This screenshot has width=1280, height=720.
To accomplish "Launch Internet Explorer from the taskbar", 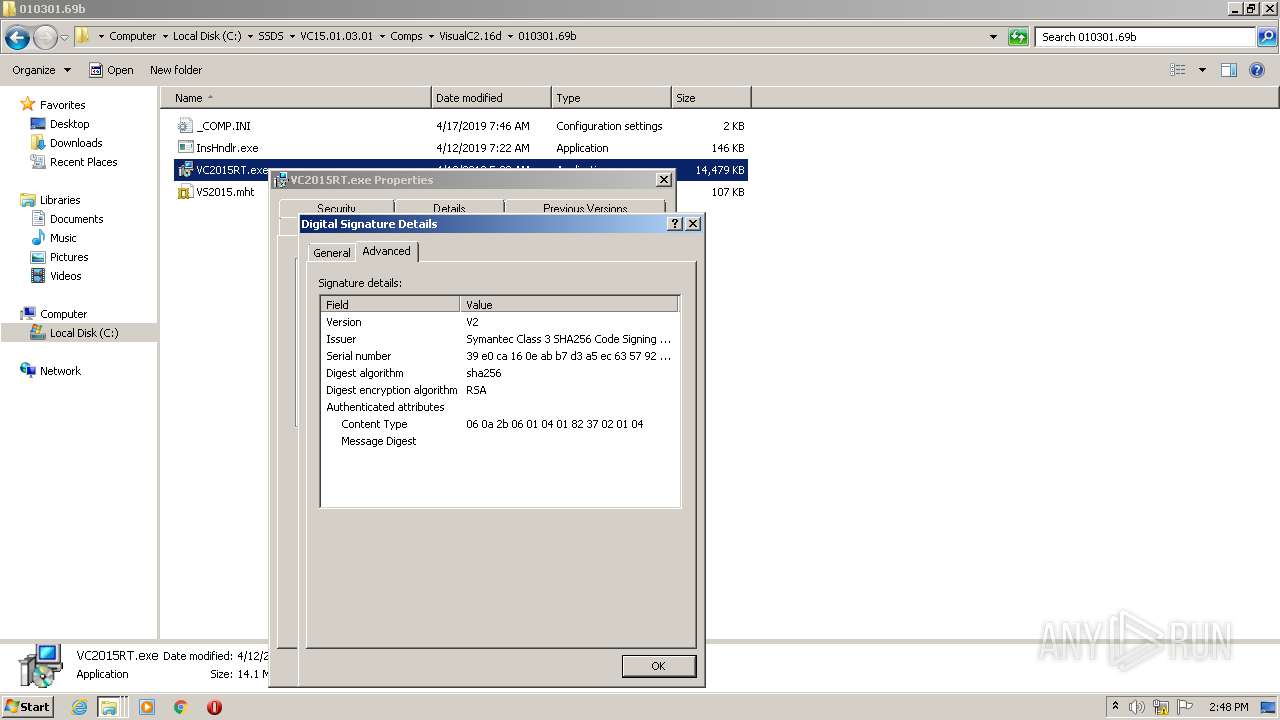I will [80, 707].
